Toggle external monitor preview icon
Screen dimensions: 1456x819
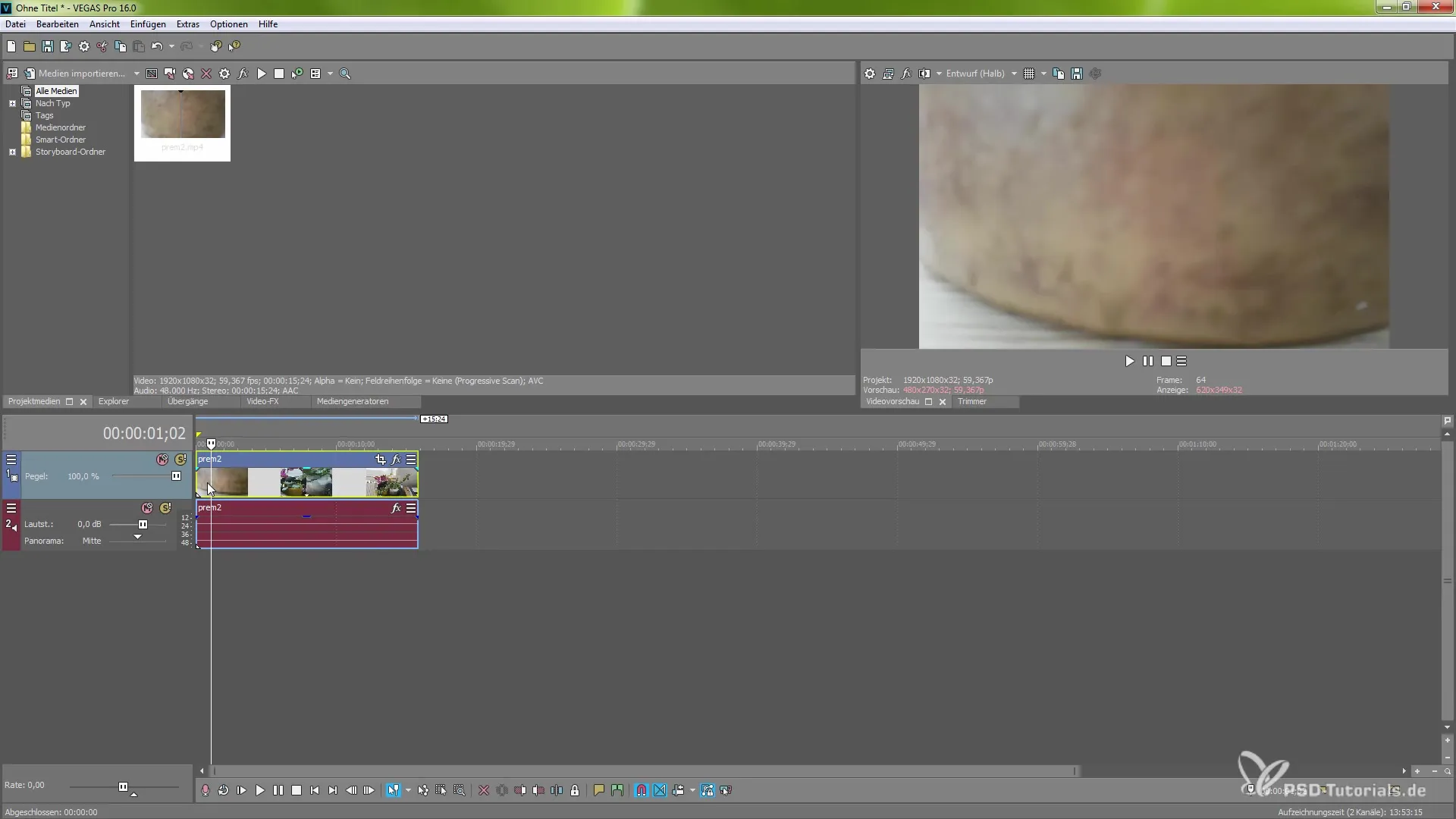coord(888,74)
